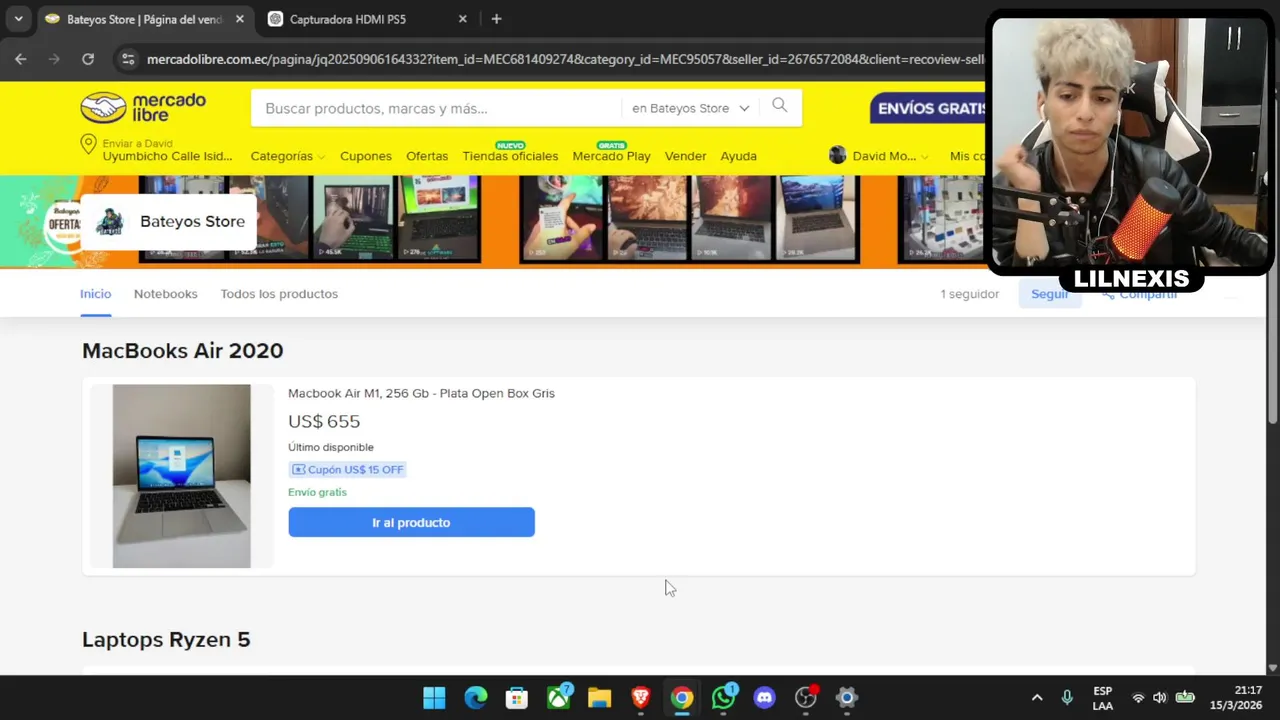Open OBS Studio from the taskbar
This screenshot has width=1280, height=720.
point(806,698)
